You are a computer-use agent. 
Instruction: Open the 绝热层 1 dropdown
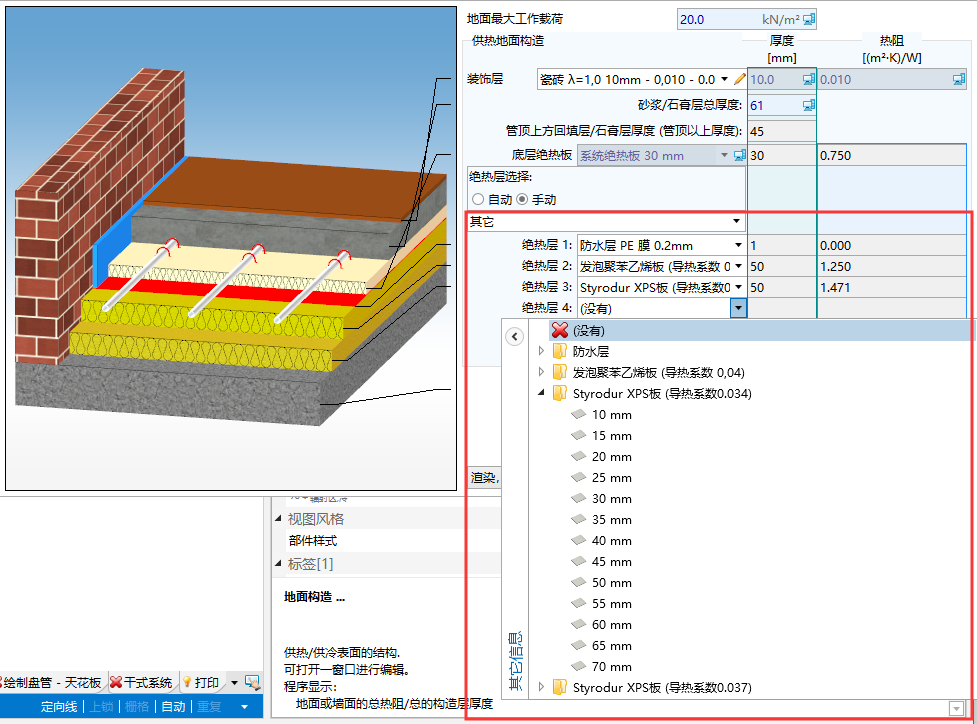(x=738, y=246)
